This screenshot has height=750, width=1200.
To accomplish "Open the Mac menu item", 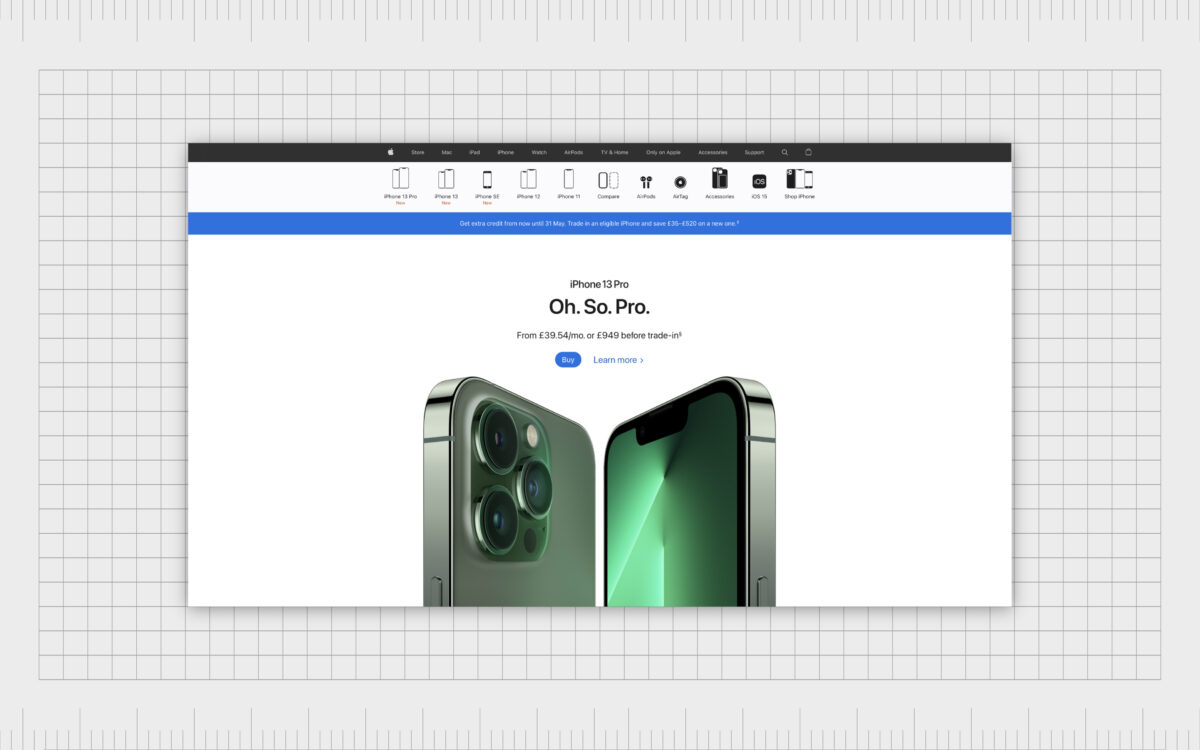I will tap(447, 152).
